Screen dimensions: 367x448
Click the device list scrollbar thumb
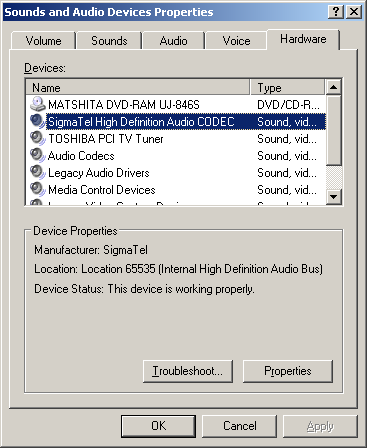point(334,130)
